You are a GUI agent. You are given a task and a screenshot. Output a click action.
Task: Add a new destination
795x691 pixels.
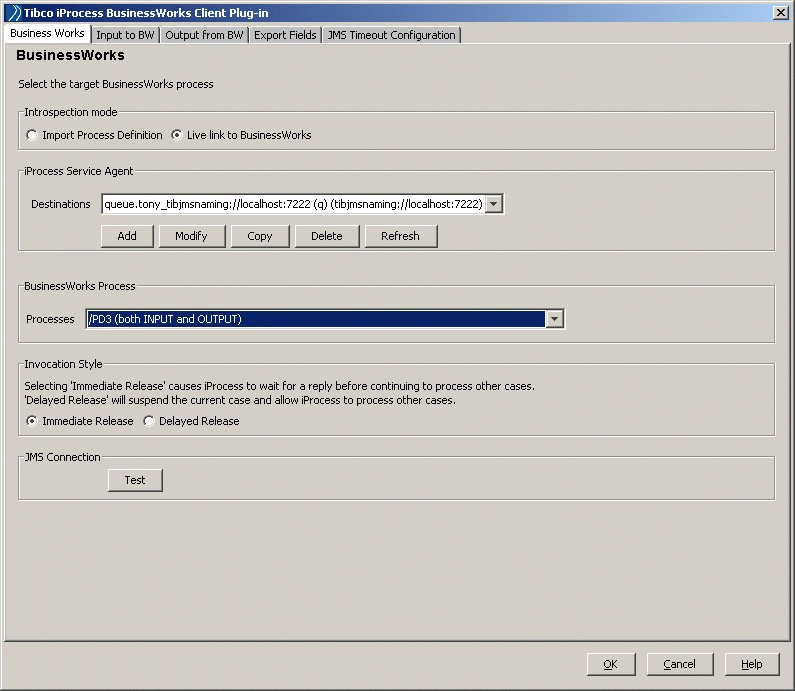coord(127,236)
